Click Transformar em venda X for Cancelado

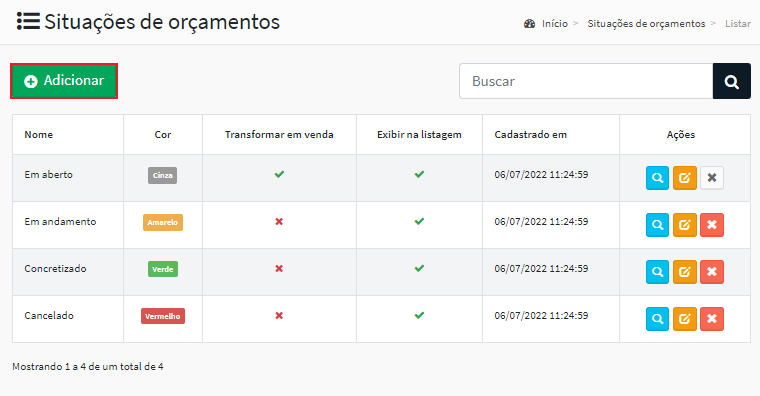(279, 316)
